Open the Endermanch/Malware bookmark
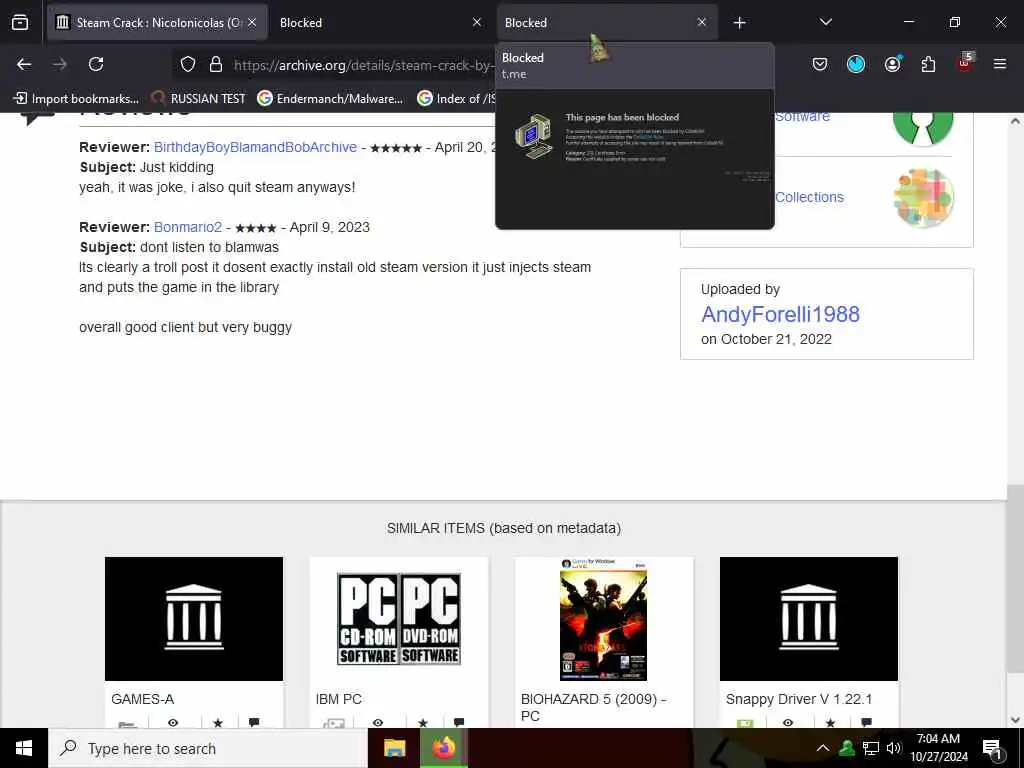This screenshot has width=1024, height=768. [x=330, y=99]
